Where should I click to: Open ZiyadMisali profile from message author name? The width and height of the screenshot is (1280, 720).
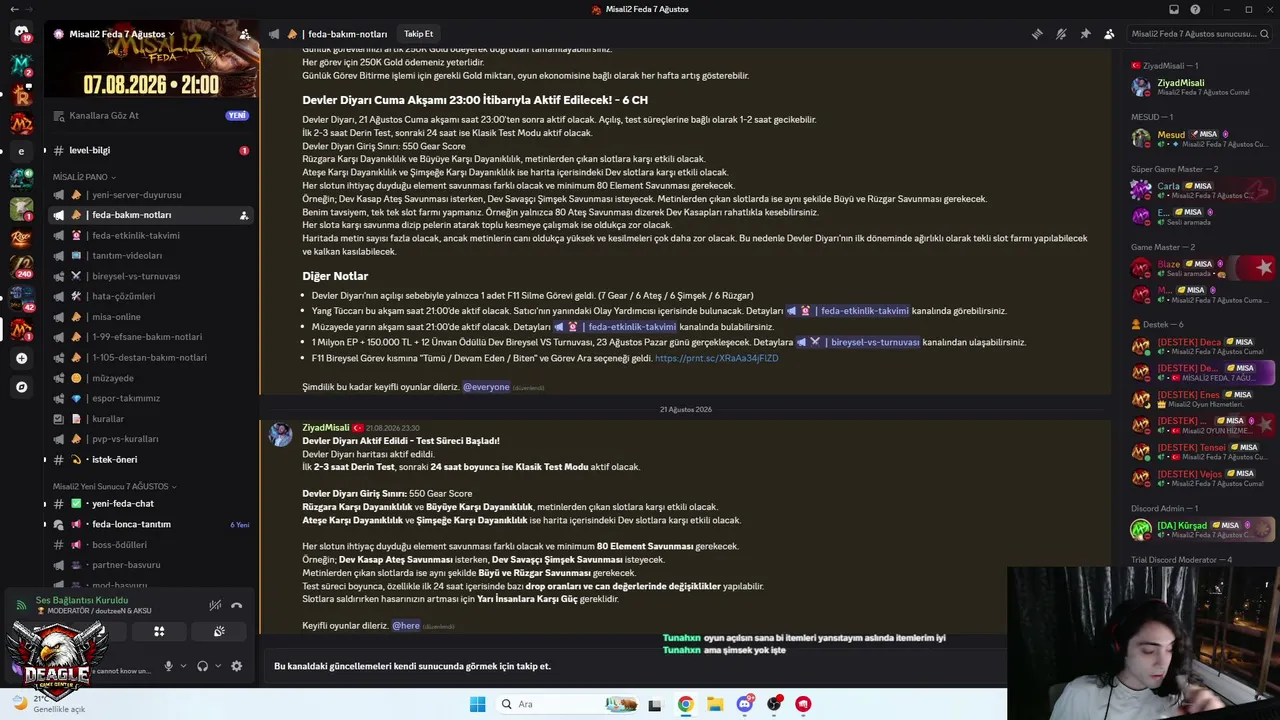click(x=326, y=428)
